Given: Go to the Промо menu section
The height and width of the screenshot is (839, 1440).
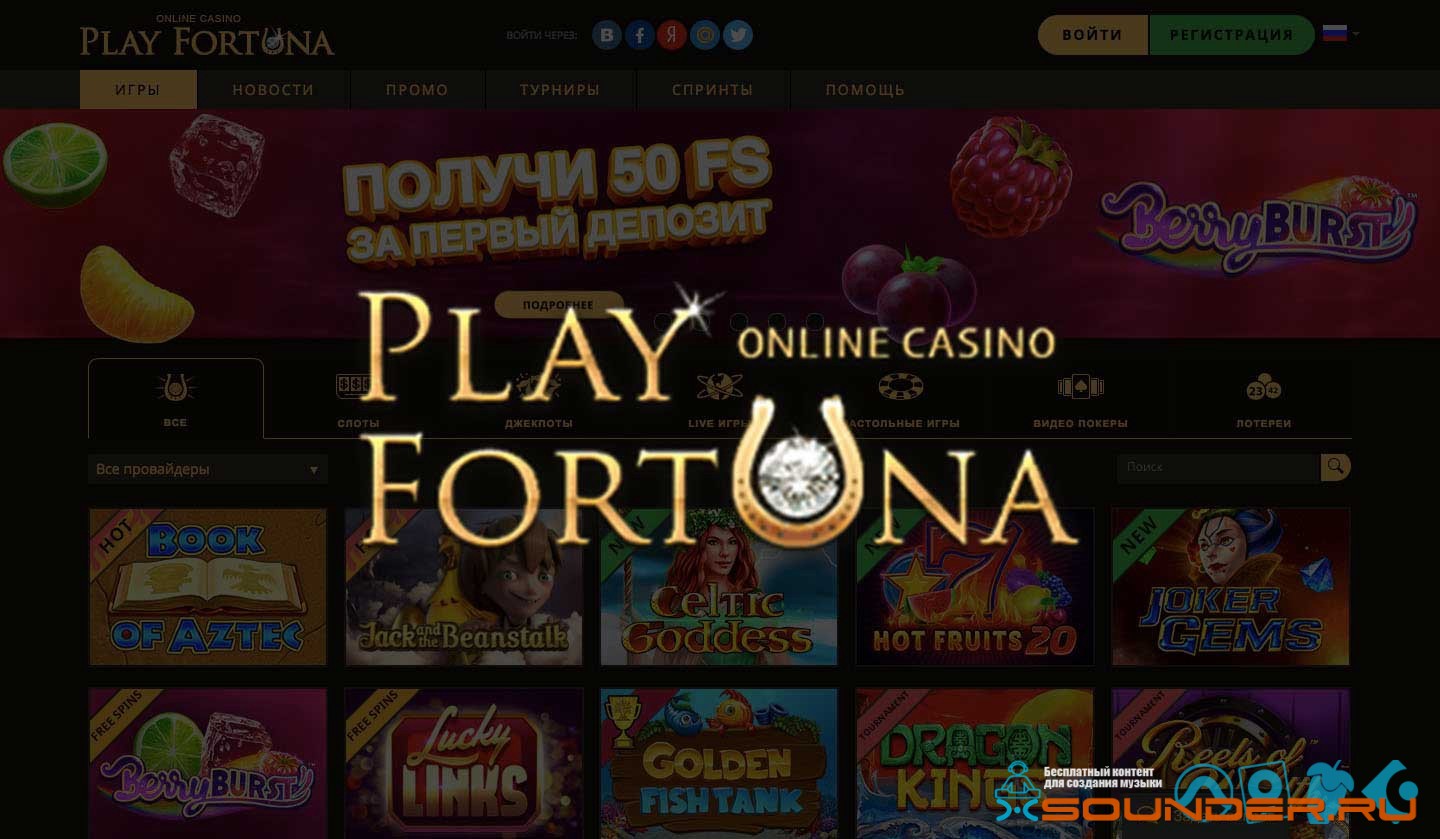Looking at the screenshot, I should [x=417, y=89].
